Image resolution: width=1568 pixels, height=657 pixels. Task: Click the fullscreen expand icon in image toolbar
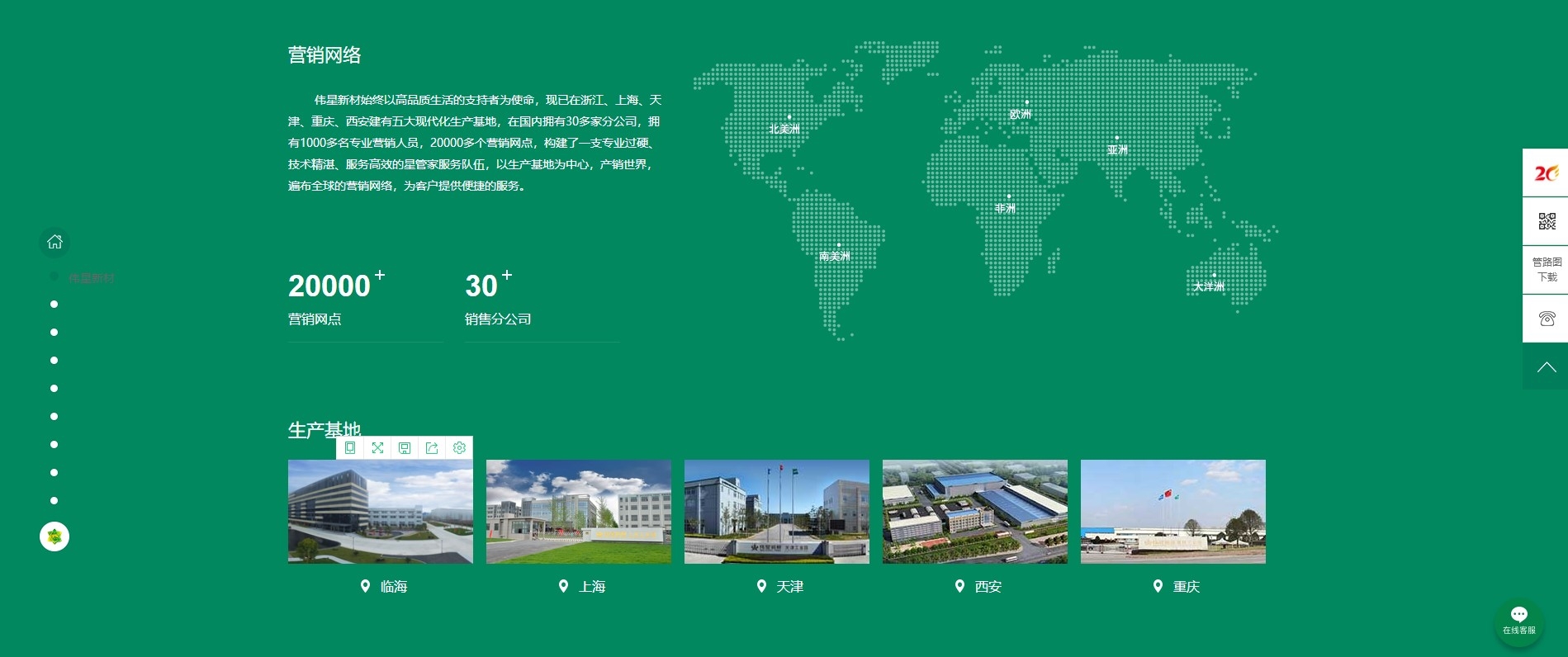point(377,447)
